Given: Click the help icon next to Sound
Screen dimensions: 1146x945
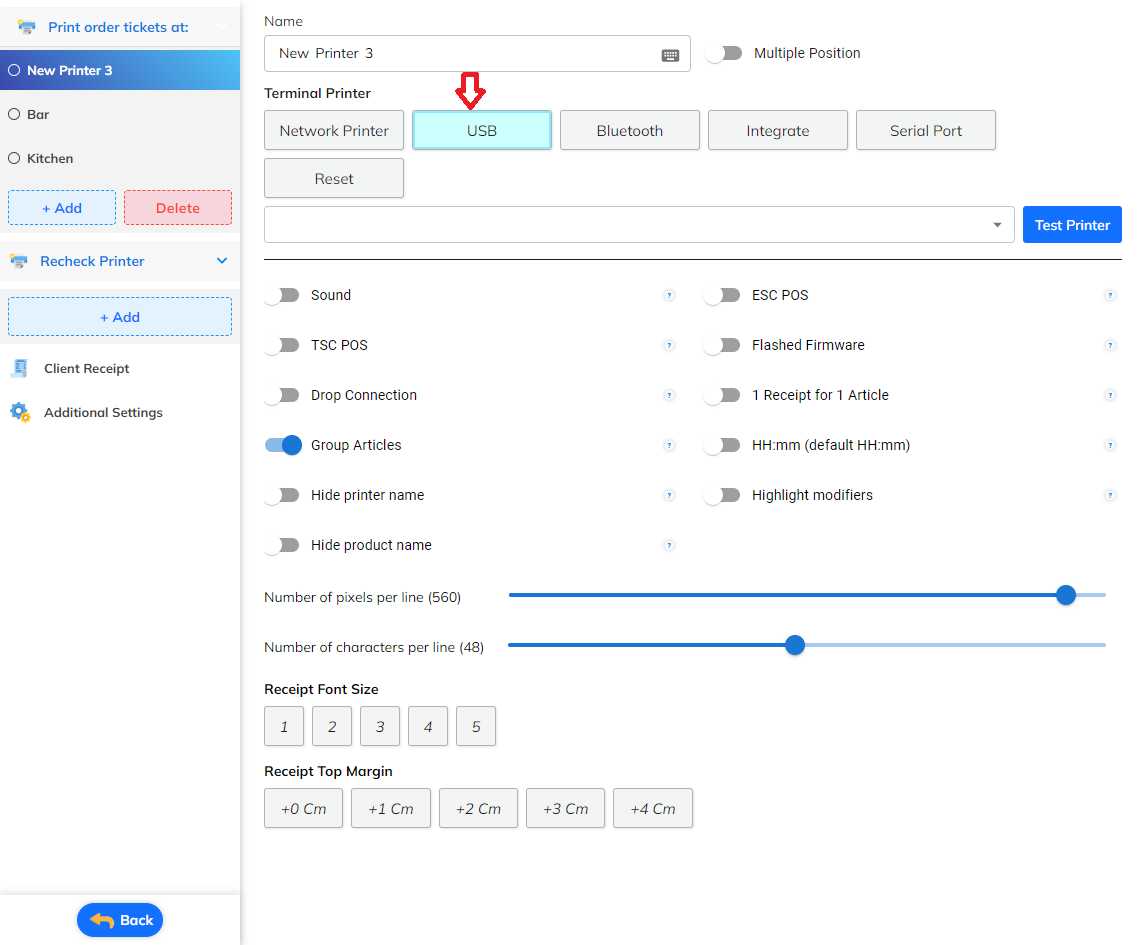Looking at the screenshot, I should coord(669,295).
